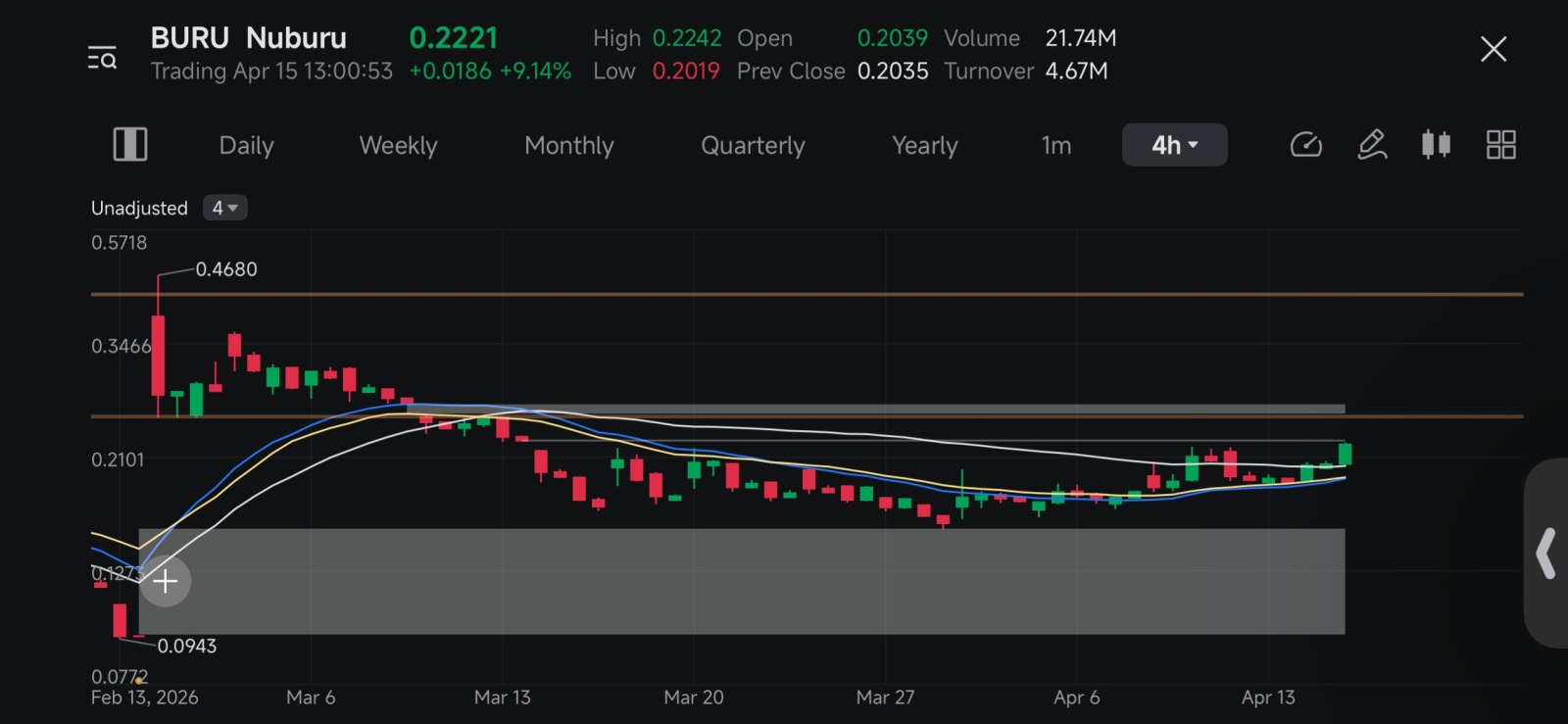This screenshot has width=1568, height=724.
Task: Click the 0.5718 price axis label
Action: pos(119,242)
